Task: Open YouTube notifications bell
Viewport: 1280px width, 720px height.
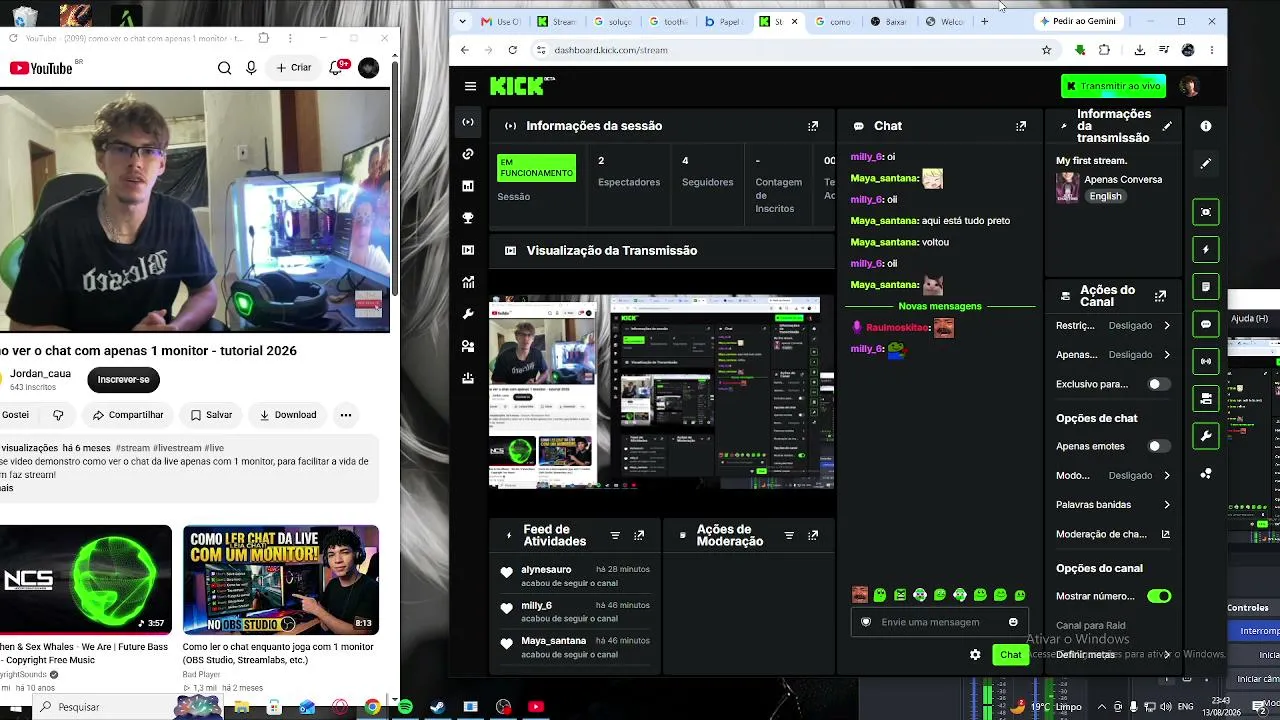Action: coord(338,68)
